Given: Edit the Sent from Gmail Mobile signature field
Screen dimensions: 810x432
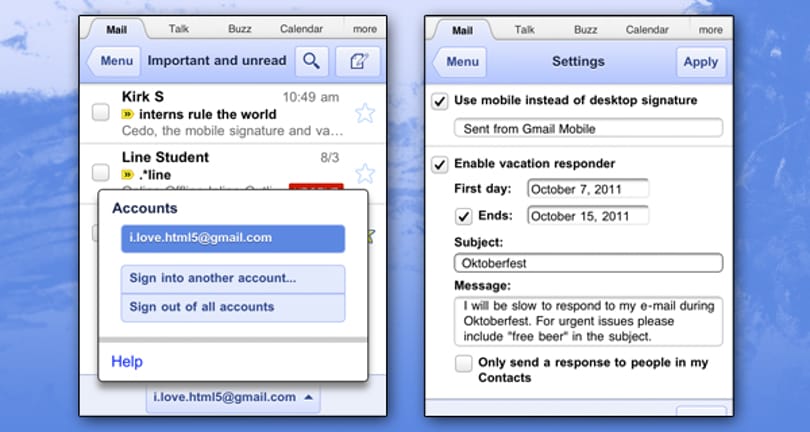Looking at the screenshot, I should (x=588, y=128).
